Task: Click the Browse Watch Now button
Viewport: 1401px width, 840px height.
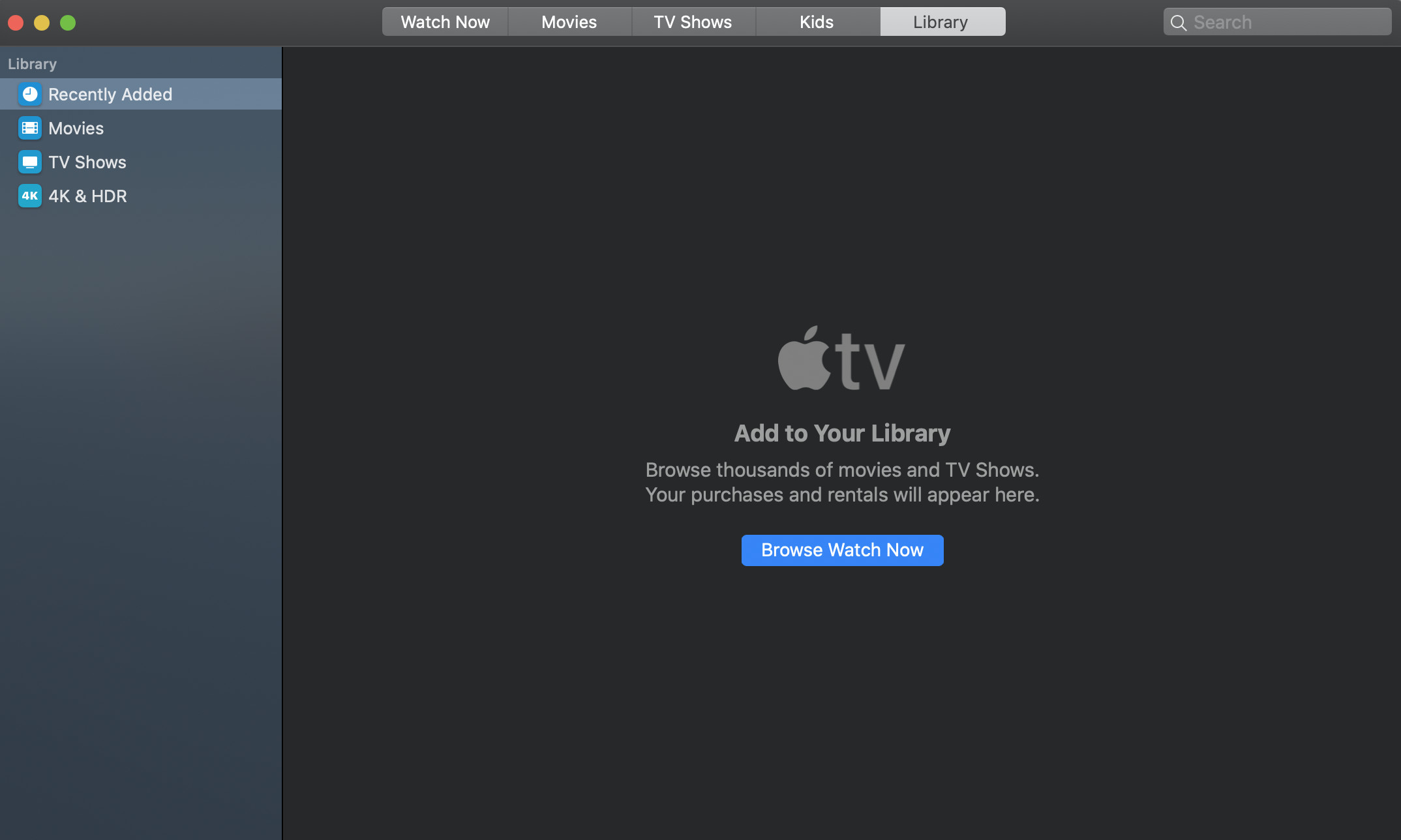Action: 842,550
